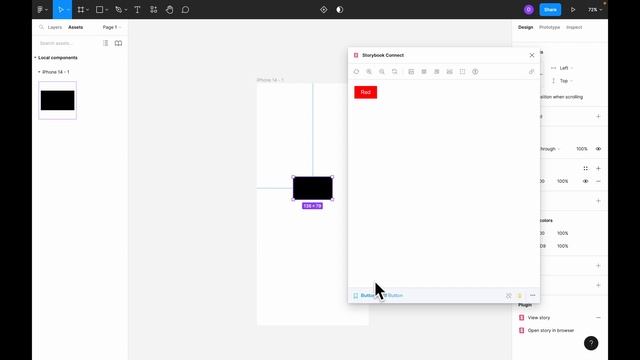Click the Storybook reset zoom icon

pos(395,72)
